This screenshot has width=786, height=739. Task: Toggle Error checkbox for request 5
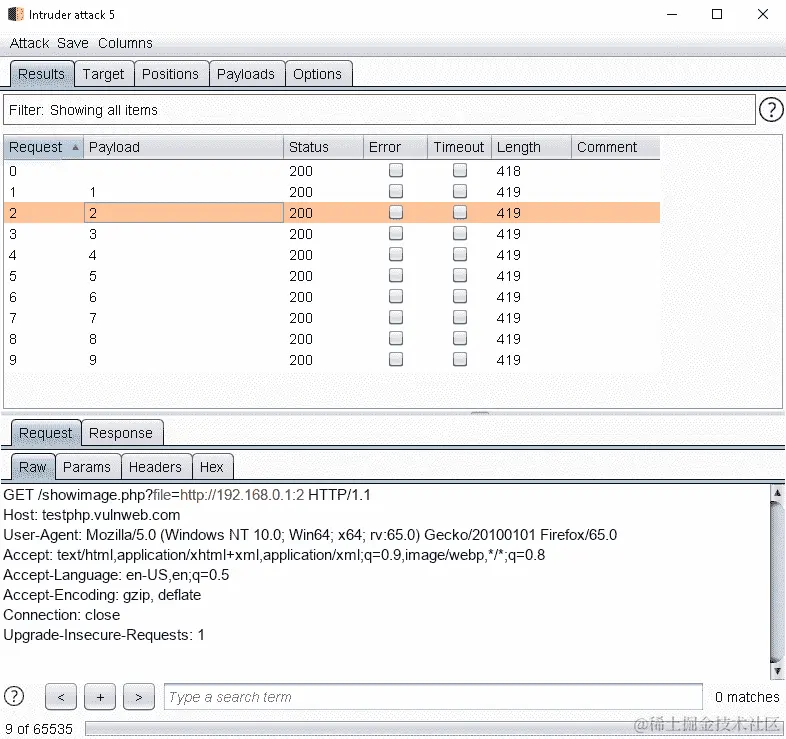(396, 276)
